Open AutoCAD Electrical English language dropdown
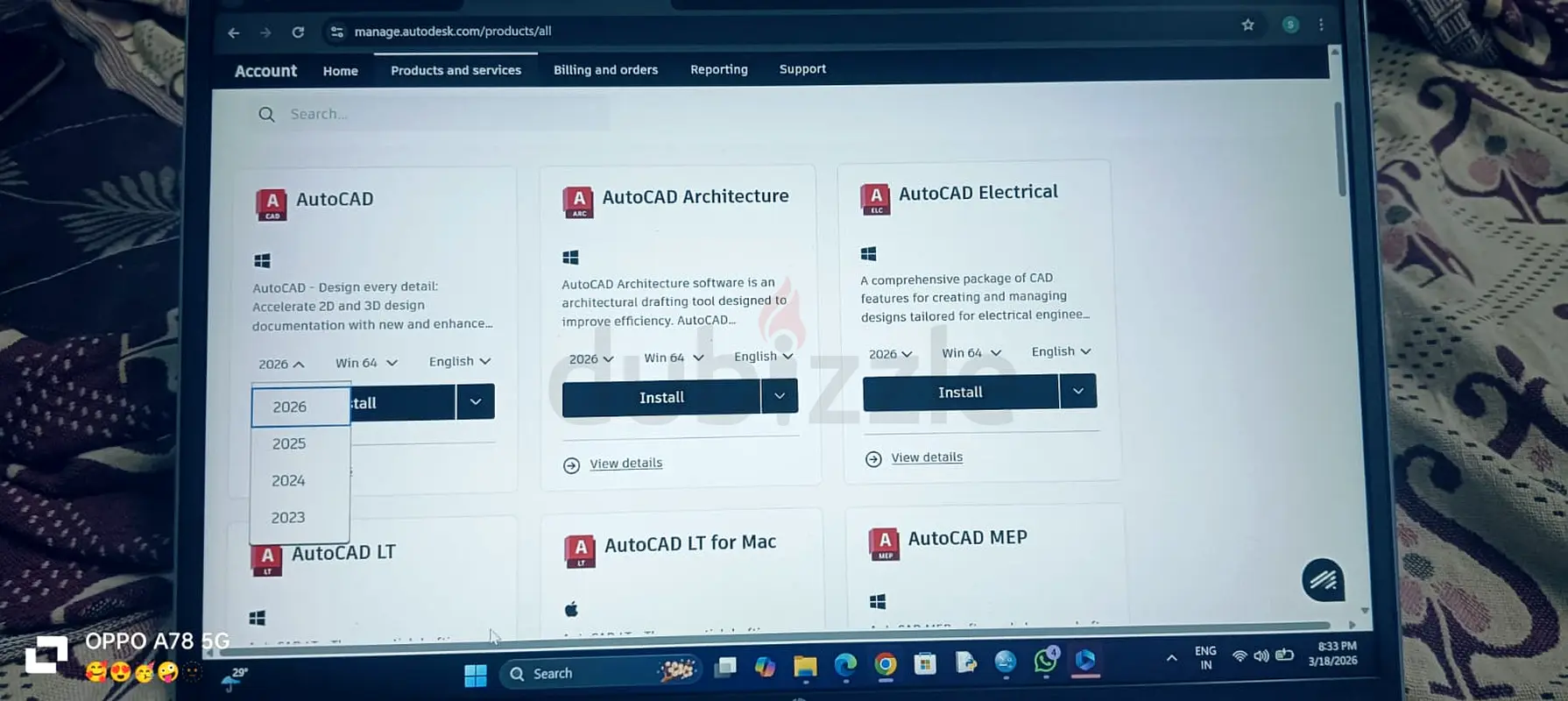The width and height of the screenshot is (1568, 701). 1062,351
